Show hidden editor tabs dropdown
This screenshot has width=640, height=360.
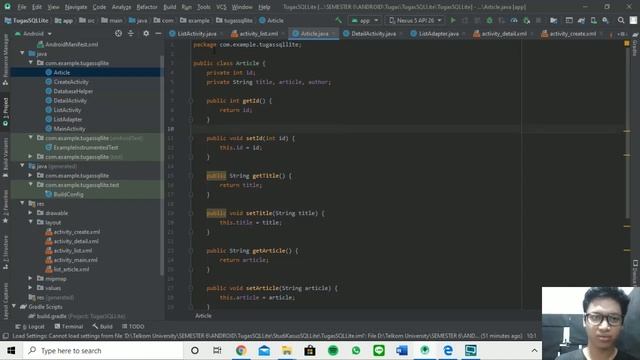tap(620, 34)
